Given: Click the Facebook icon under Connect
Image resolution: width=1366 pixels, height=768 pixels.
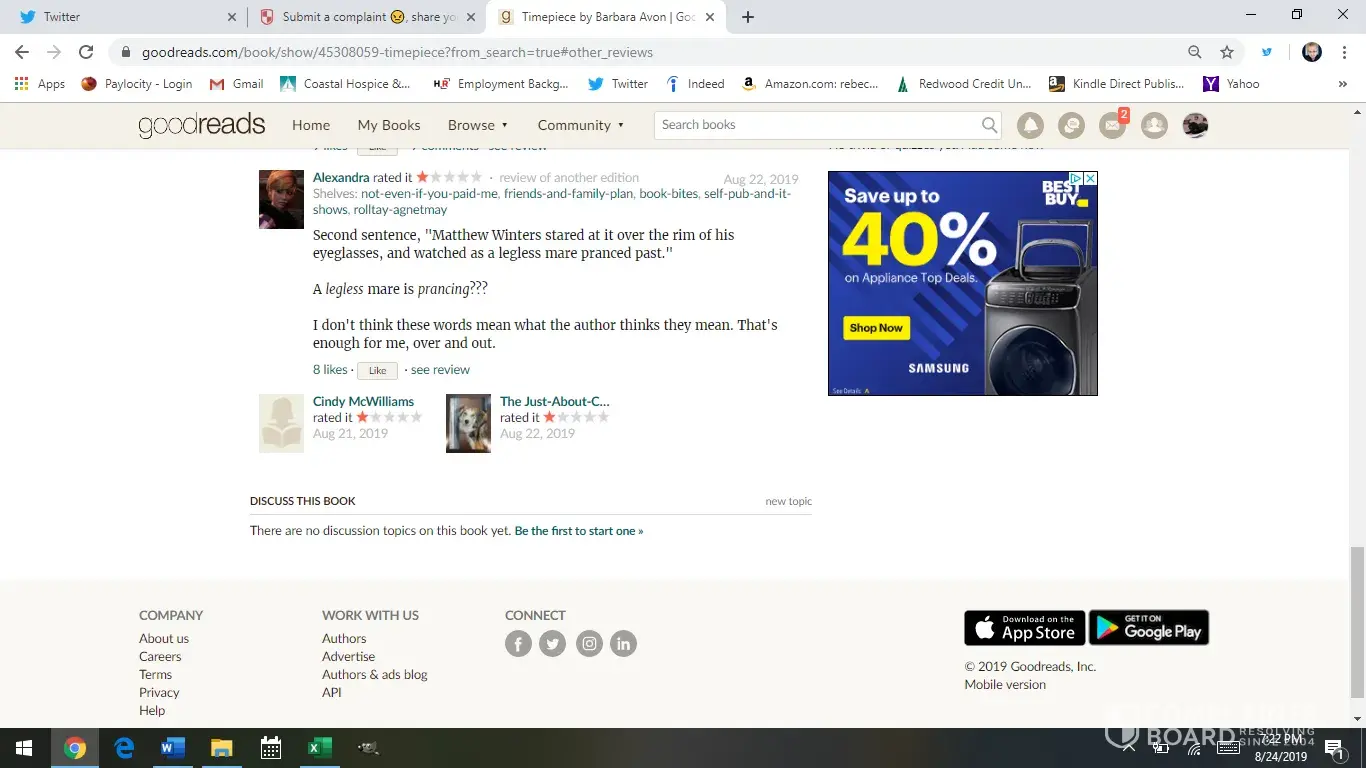Looking at the screenshot, I should [518, 644].
